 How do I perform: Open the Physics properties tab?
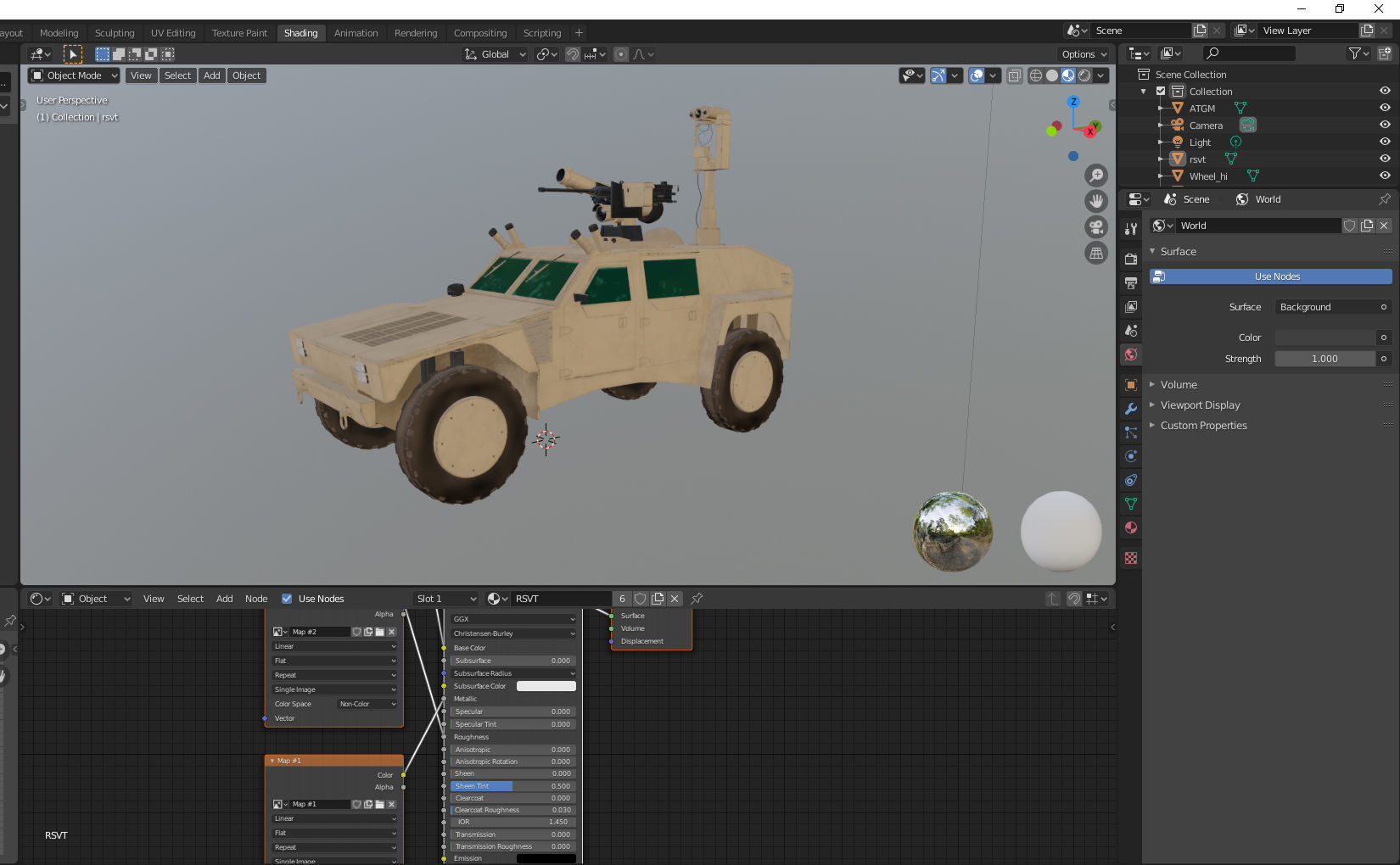(x=1130, y=456)
